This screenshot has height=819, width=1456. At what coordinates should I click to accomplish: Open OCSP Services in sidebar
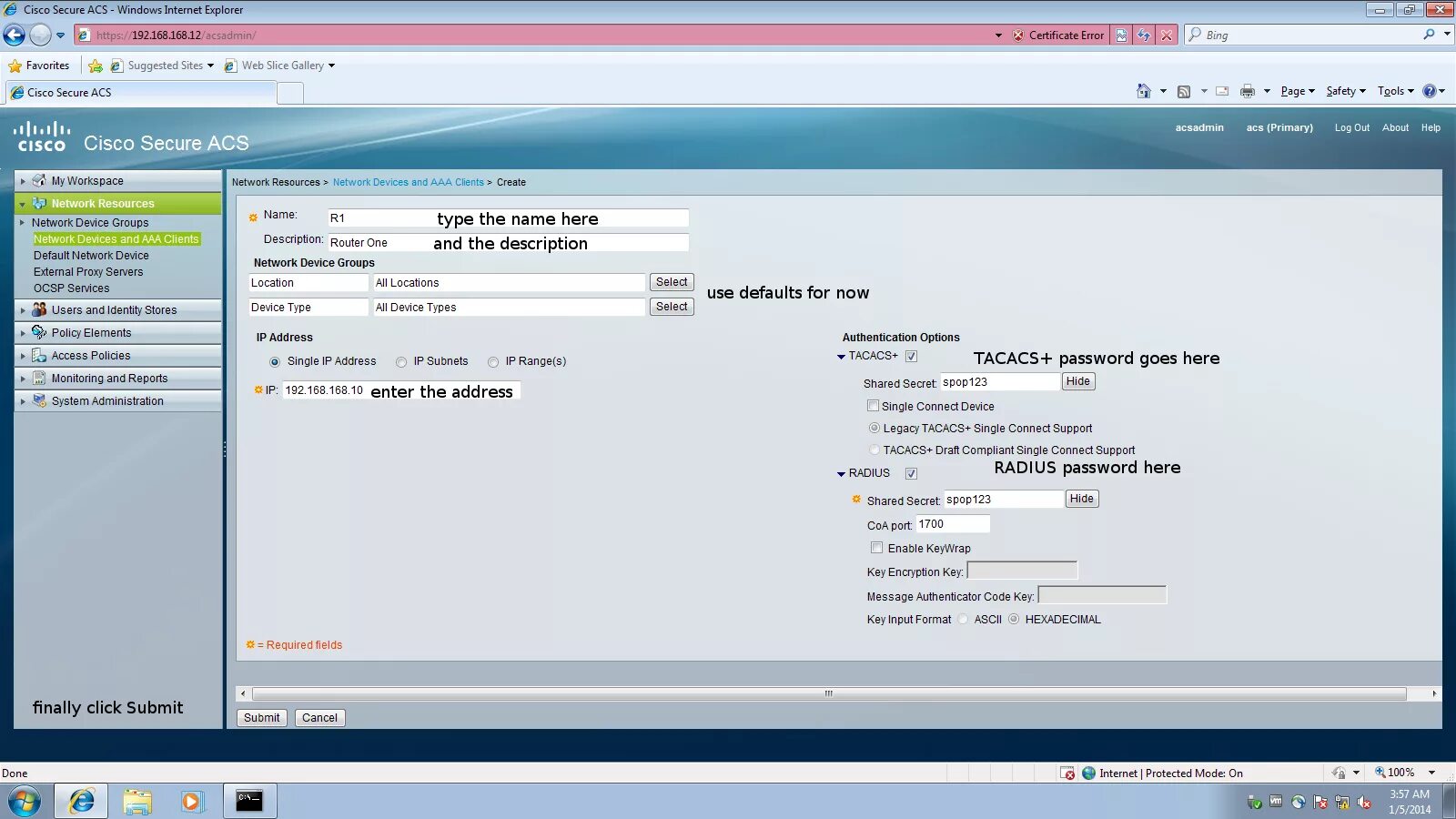(72, 288)
